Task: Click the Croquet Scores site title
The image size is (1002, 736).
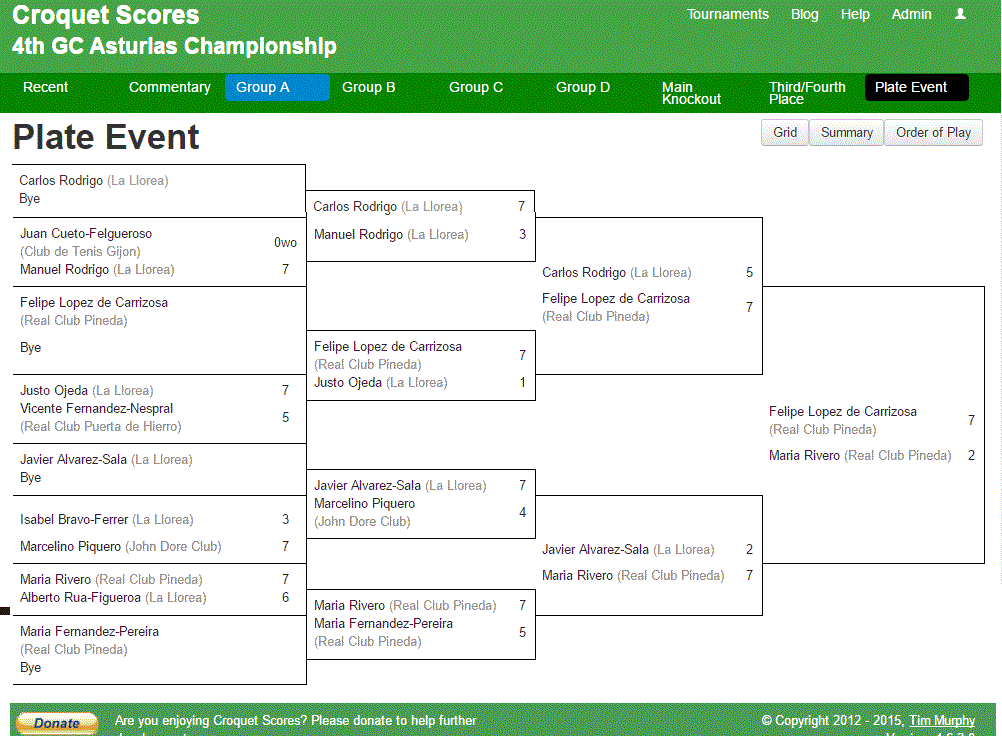Action: (105, 15)
